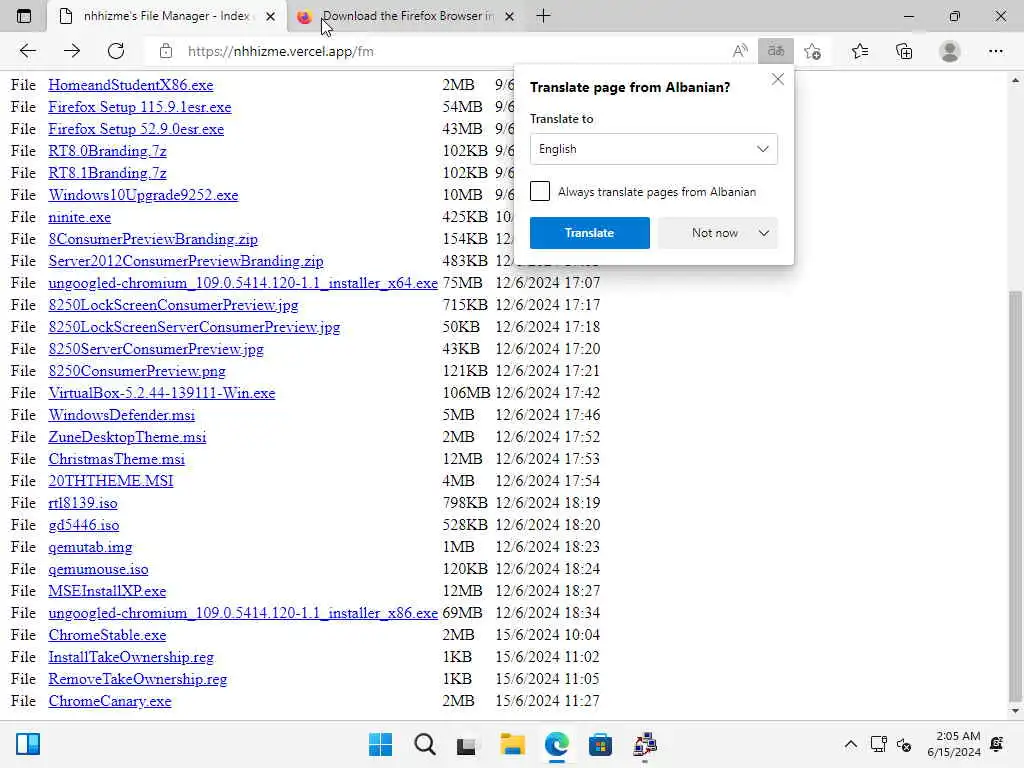The width and height of the screenshot is (1024, 768).
Task: Download 20THTHEME.MSI
Action: (x=111, y=481)
